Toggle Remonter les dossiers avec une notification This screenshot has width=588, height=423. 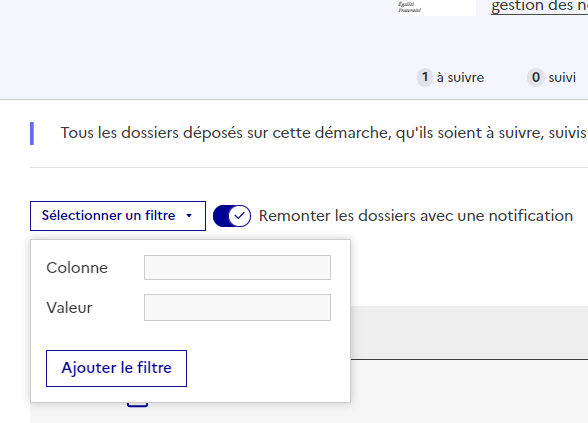232,216
